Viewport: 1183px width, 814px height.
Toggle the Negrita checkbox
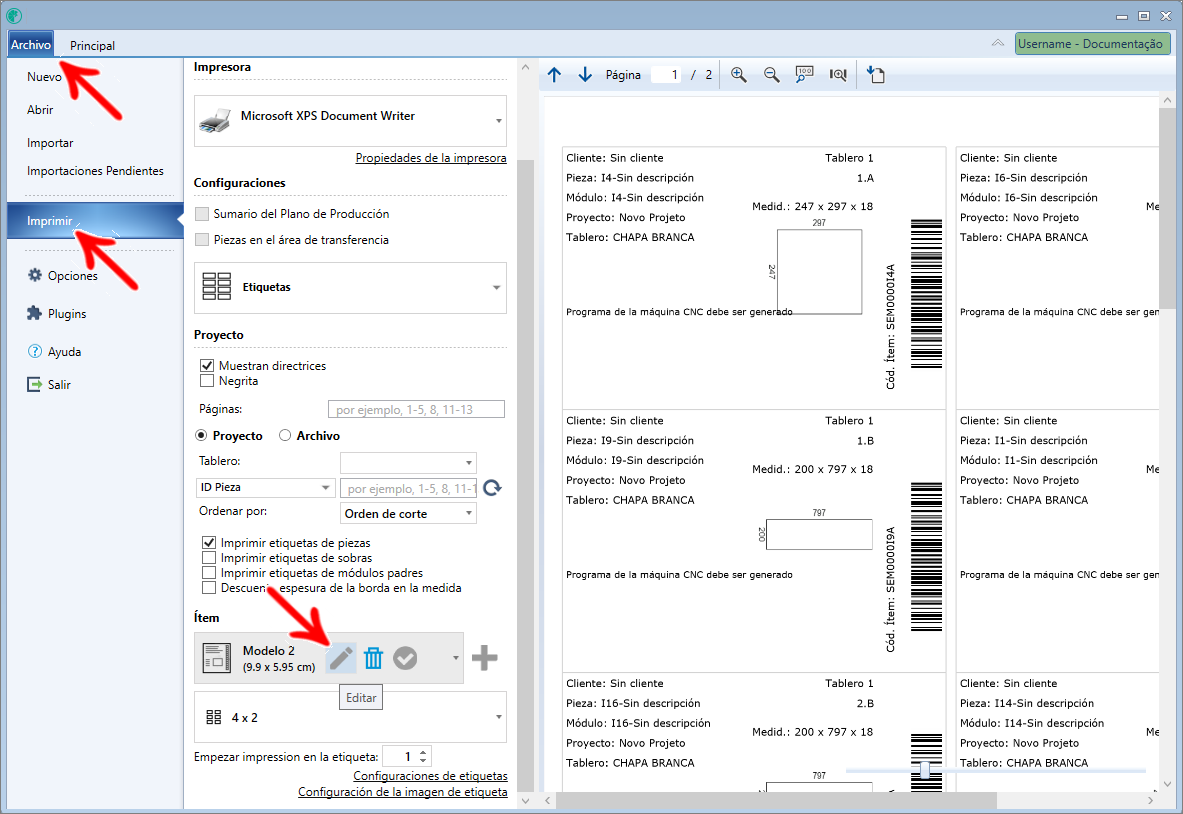[208, 381]
